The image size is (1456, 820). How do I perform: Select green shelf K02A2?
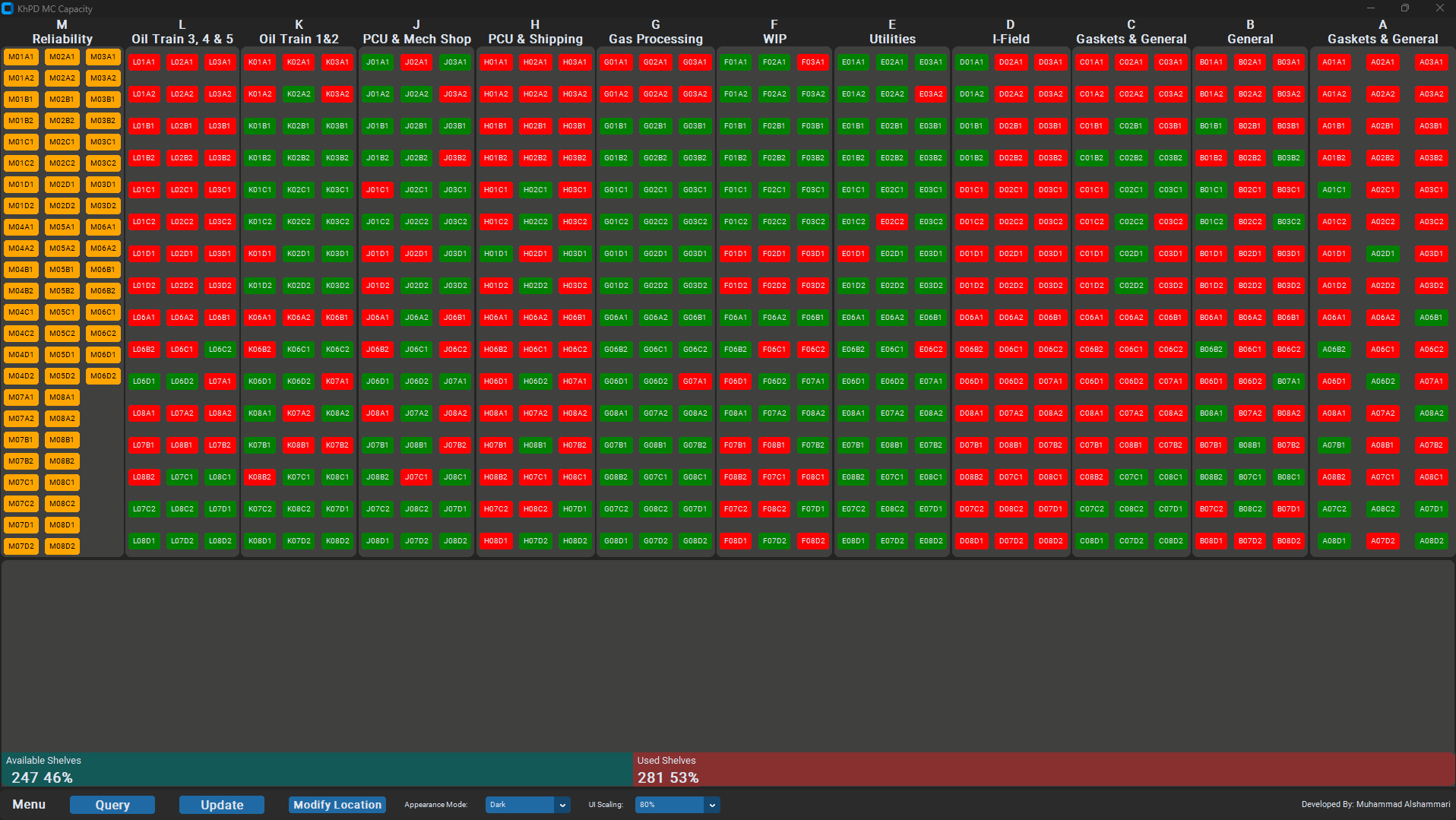pos(299,94)
